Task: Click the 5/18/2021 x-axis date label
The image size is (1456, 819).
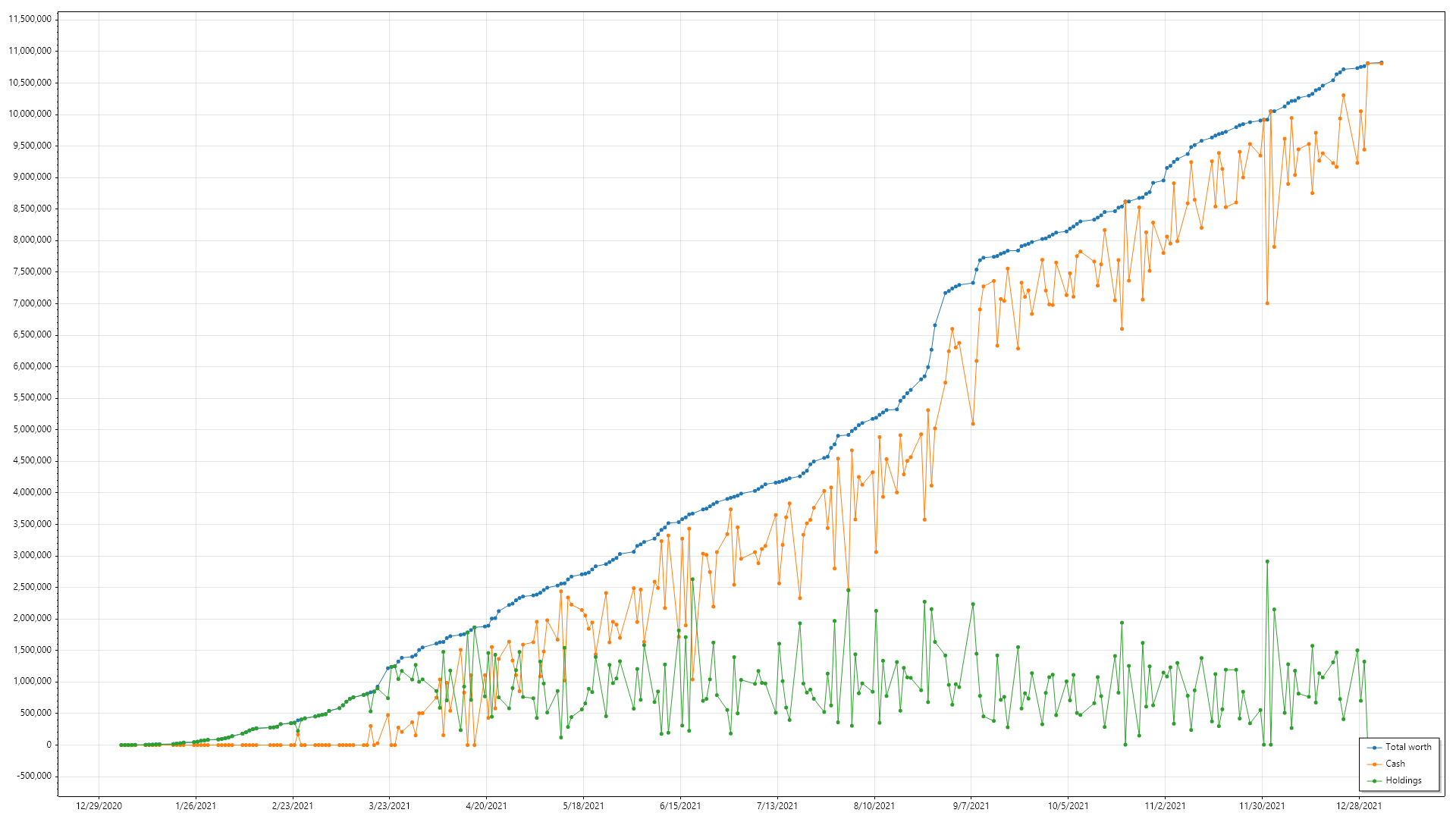Action: click(583, 806)
